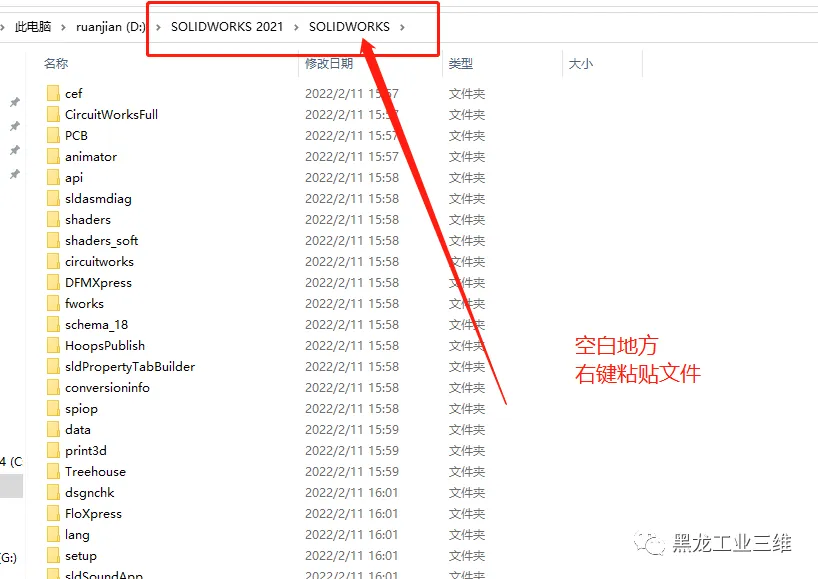Click the data folder icon

53,429
